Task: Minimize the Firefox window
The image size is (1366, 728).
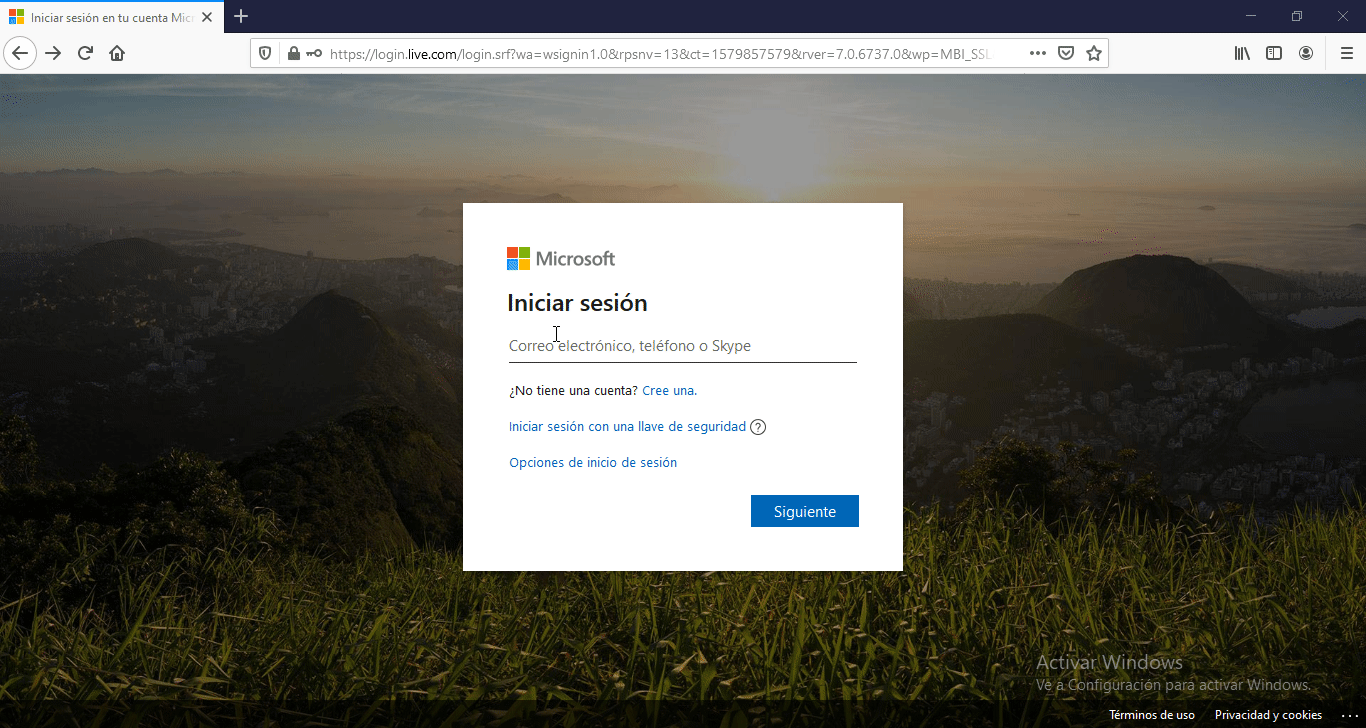Action: coord(1251,16)
